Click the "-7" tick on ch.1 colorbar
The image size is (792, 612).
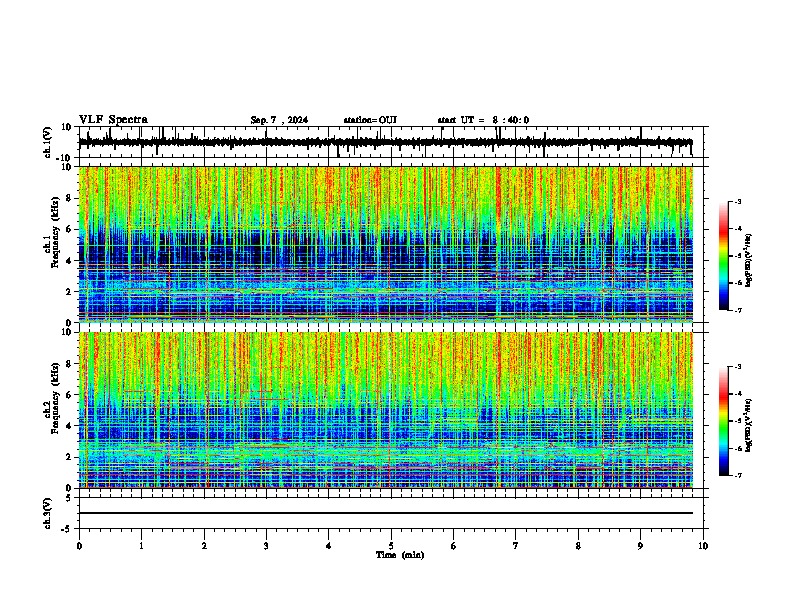point(737,310)
